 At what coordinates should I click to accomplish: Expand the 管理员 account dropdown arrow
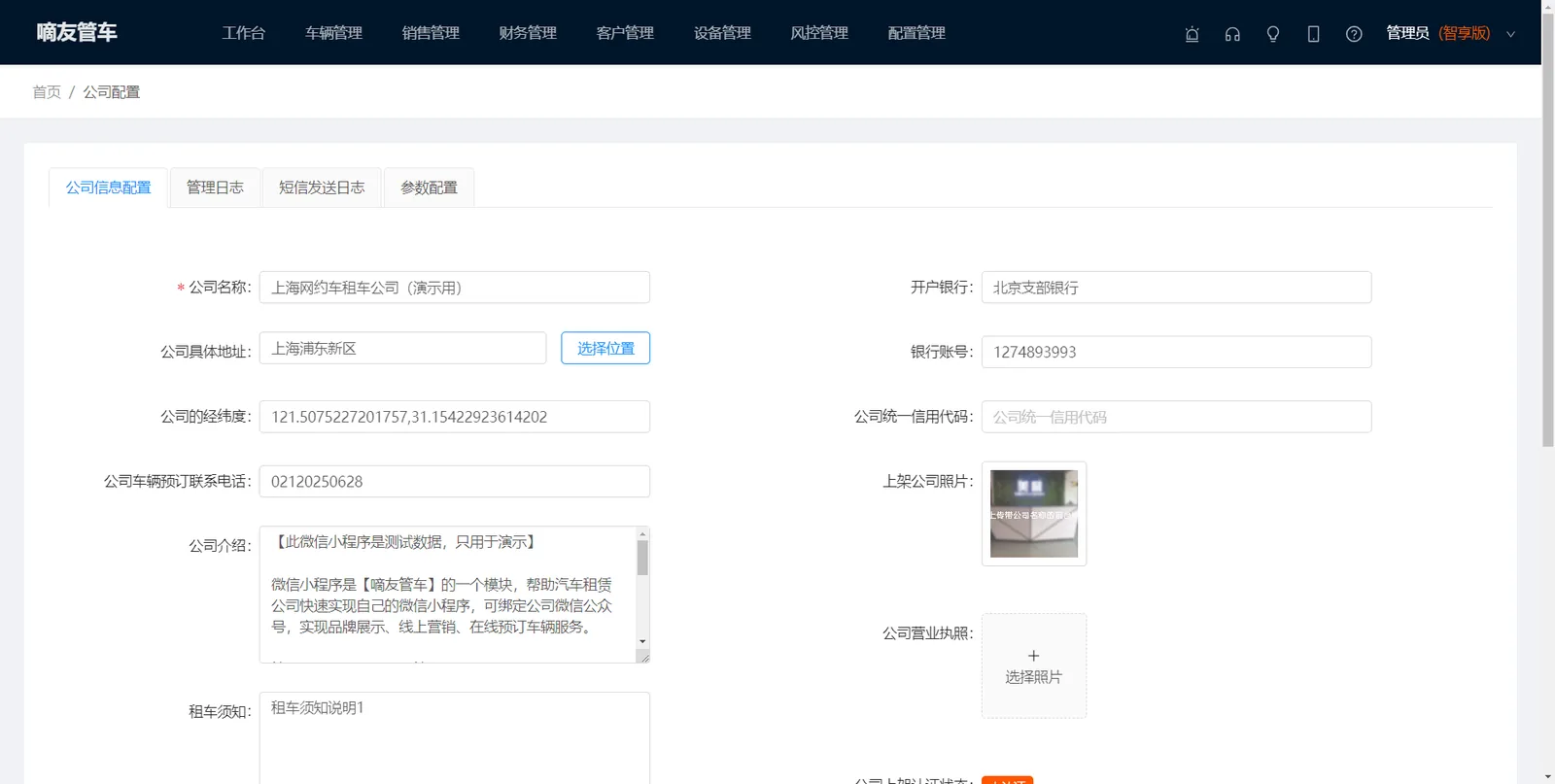tap(1510, 34)
